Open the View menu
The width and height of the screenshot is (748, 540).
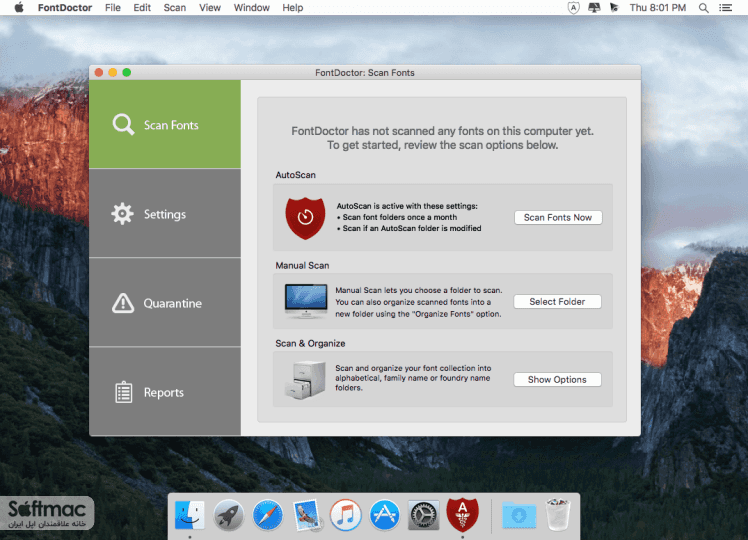[x=210, y=8]
